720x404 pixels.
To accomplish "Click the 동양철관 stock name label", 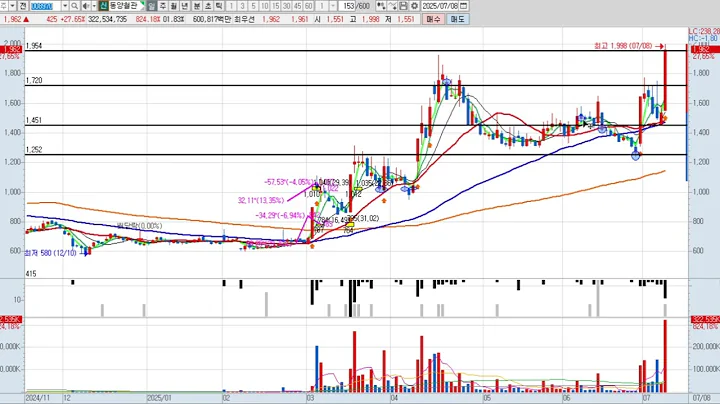I will coord(123,6).
